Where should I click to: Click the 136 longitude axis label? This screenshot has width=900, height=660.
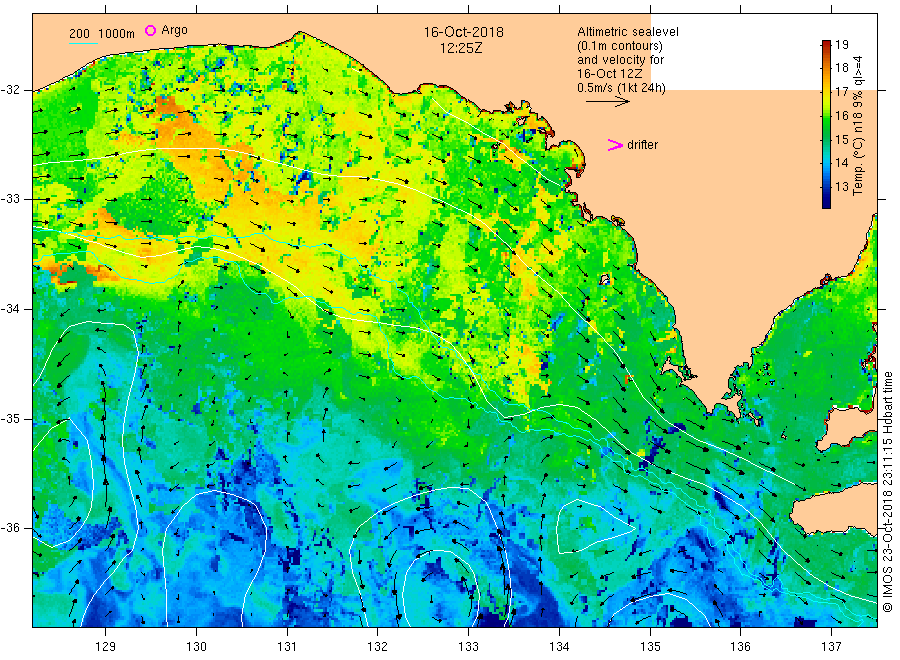[740, 646]
